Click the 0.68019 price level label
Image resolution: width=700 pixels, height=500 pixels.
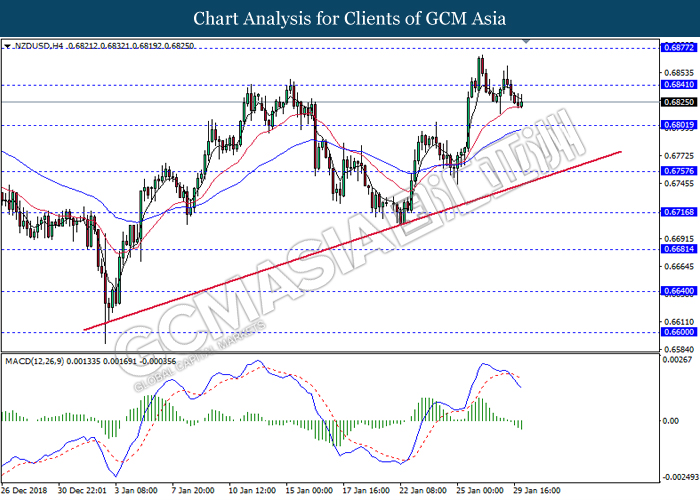tap(679, 125)
